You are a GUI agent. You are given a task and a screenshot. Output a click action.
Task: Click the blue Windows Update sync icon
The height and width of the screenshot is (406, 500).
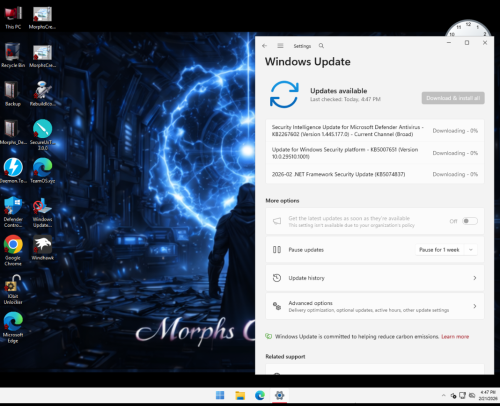click(284, 94)
